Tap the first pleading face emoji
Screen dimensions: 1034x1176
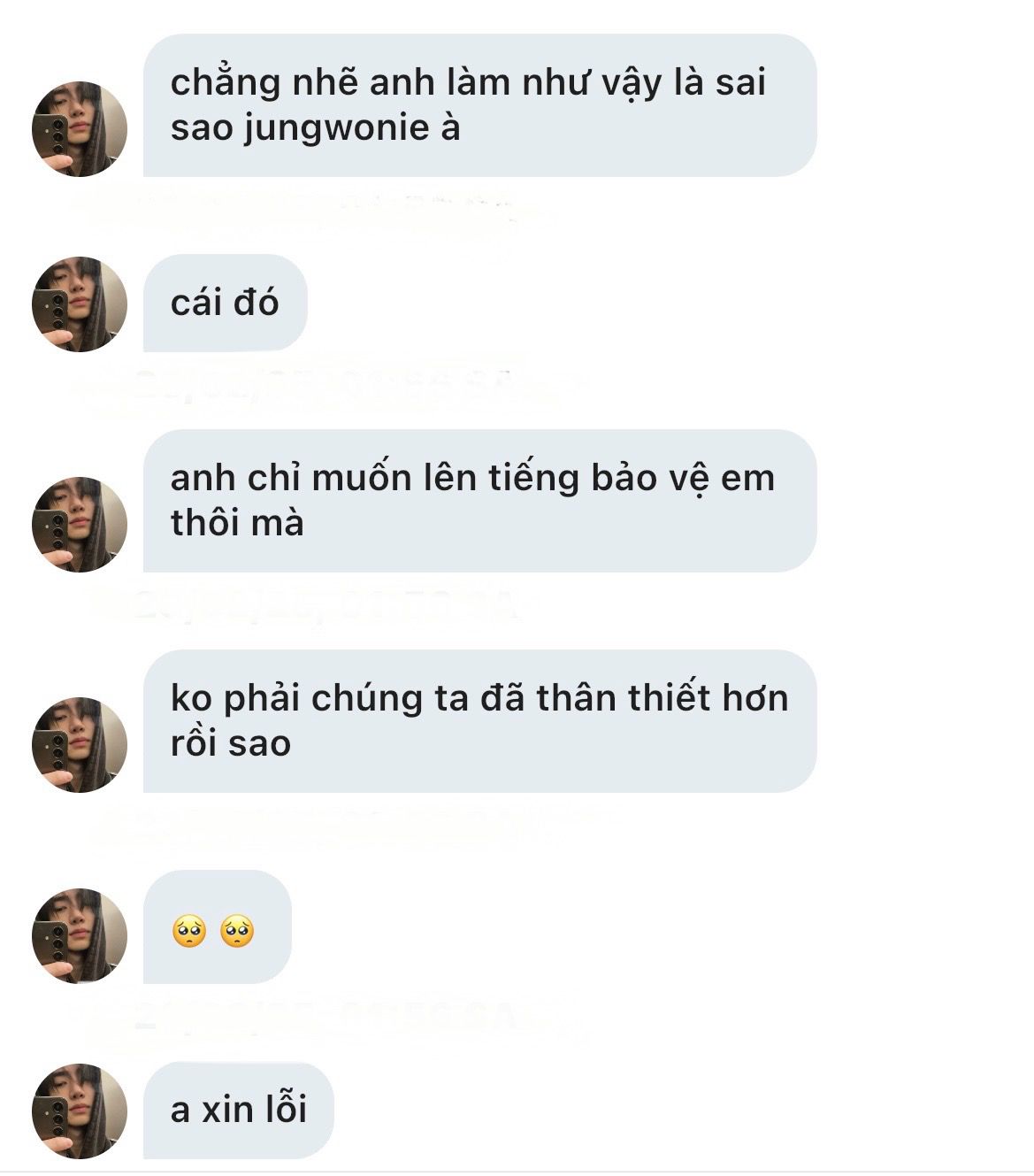tap(190, 932)
